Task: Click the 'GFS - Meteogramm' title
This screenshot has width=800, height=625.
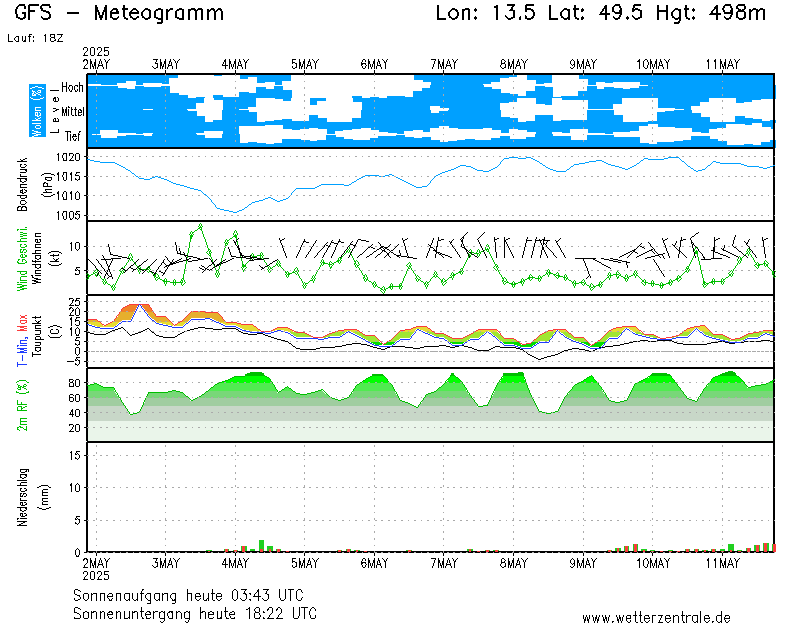Action: pyautogui.click(x=119, y=13)
